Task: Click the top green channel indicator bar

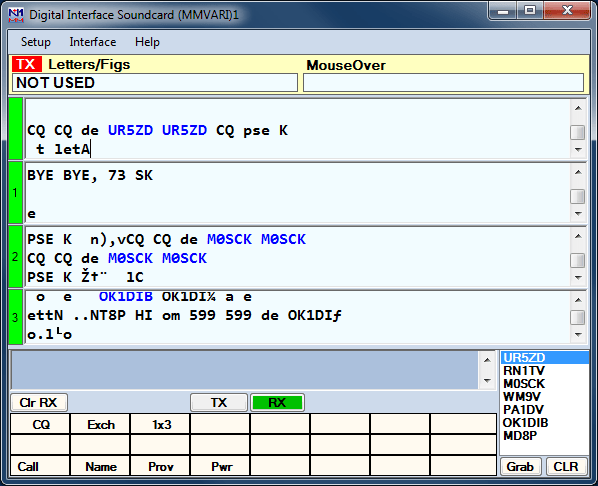Action: coord(16,128)
